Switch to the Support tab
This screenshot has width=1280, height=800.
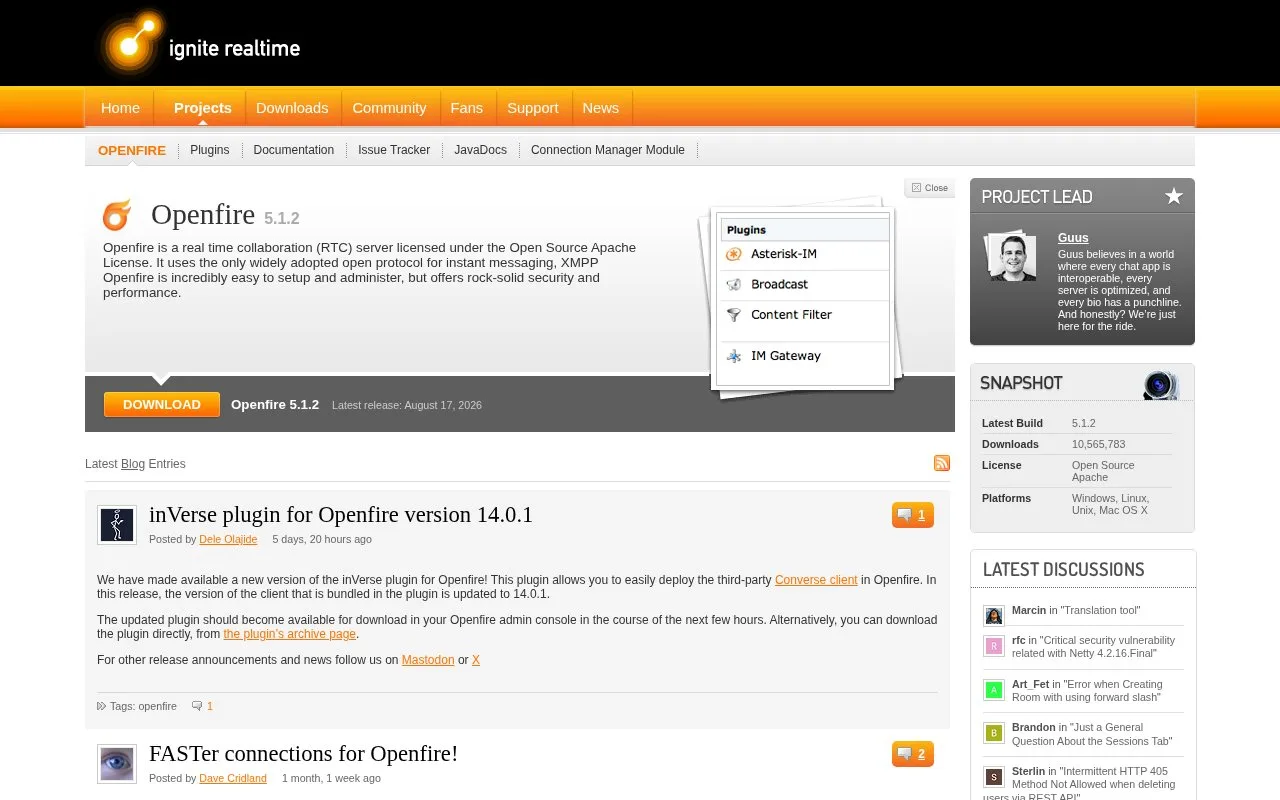(533, 108)
